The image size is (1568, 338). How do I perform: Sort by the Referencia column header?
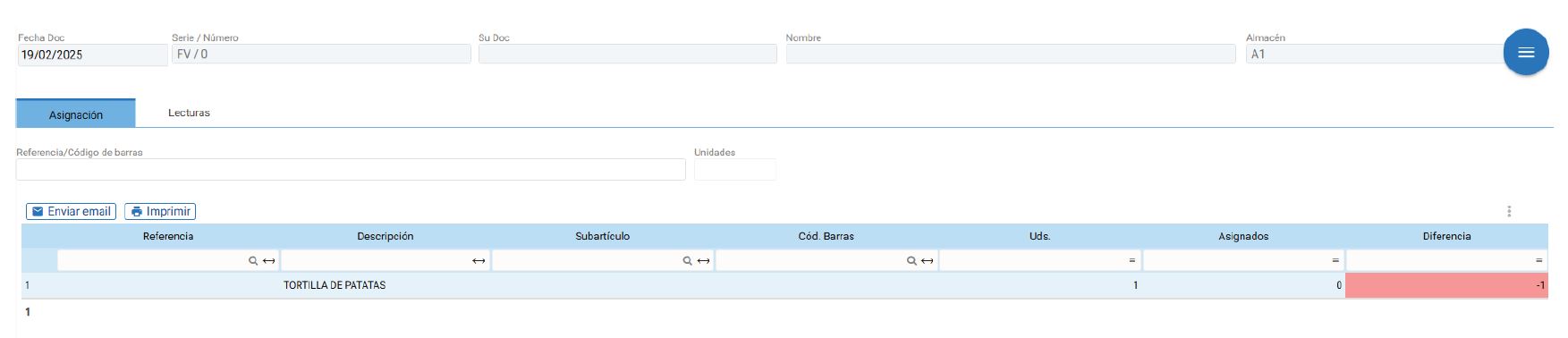[x=168, y=236]
